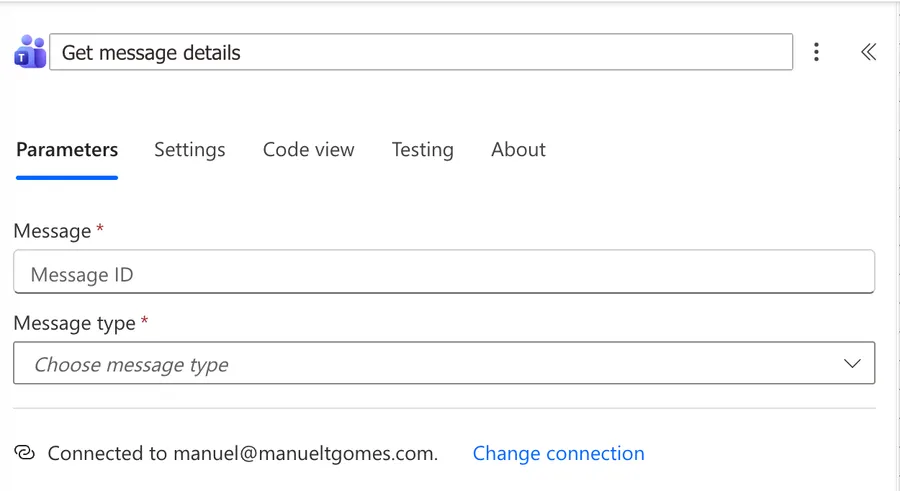Open the Testing tab

coord(422,149)
